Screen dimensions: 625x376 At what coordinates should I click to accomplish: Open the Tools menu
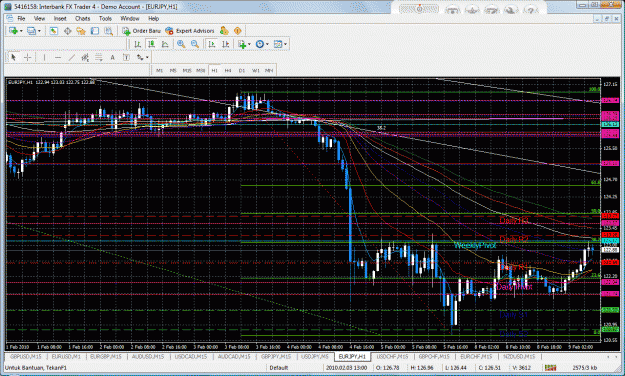[x=105, y=18]
